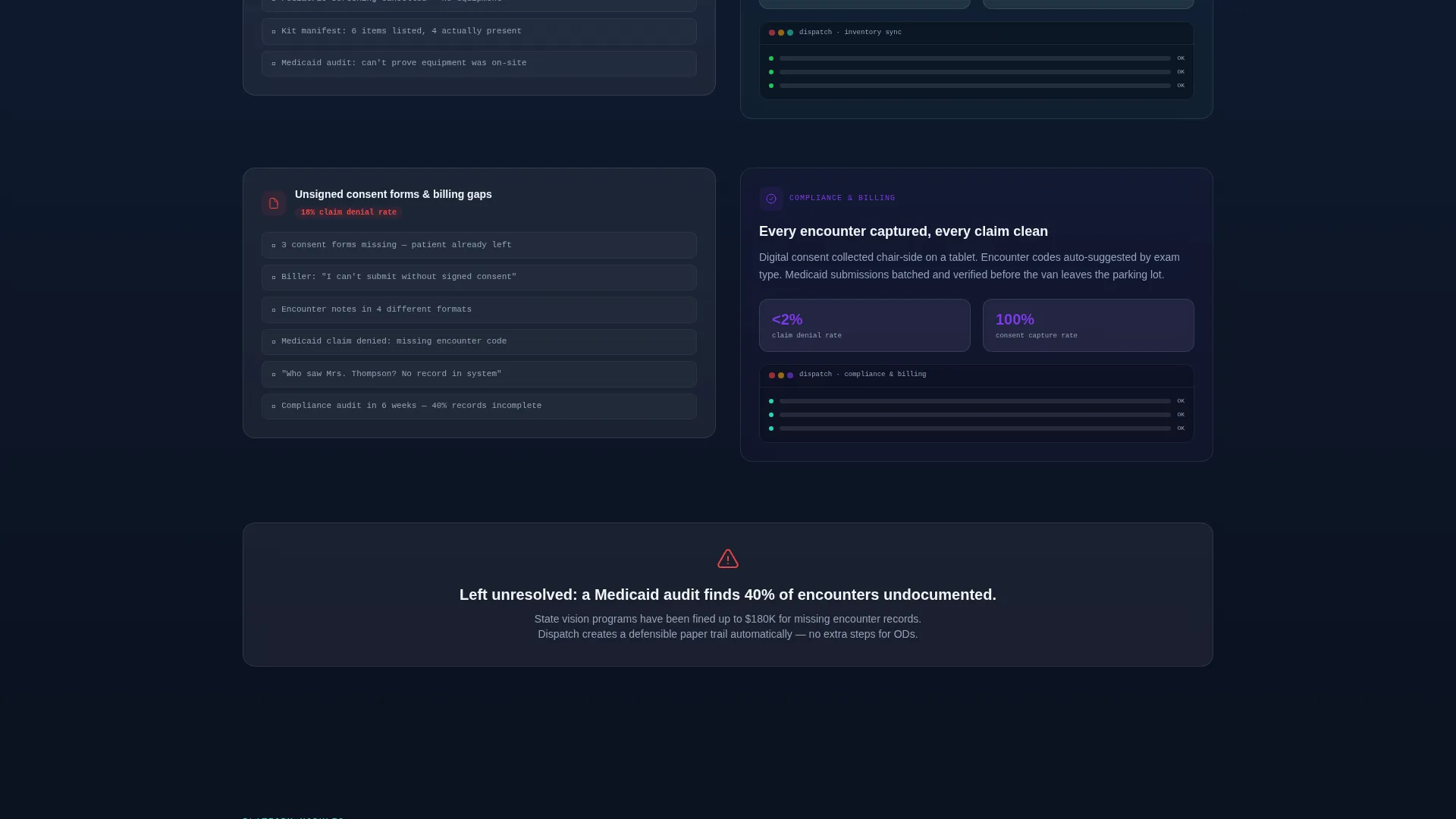Click the 'State vision programs have been fined' sentence
The image size is (1456, 819).
point(728,619)
